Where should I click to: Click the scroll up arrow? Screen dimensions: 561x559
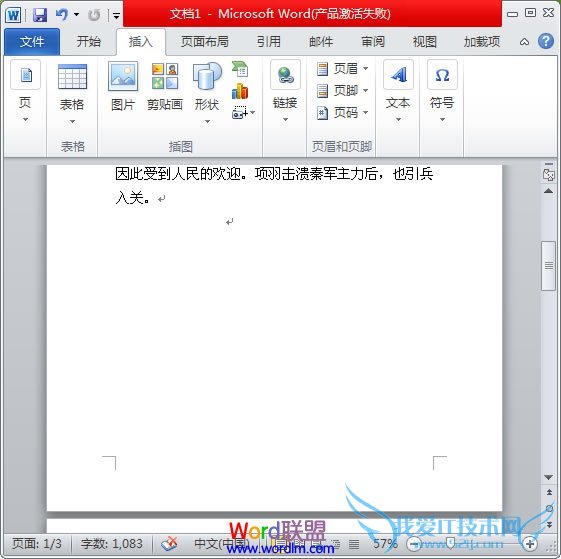pyautogui.click(x=548, y=191)
